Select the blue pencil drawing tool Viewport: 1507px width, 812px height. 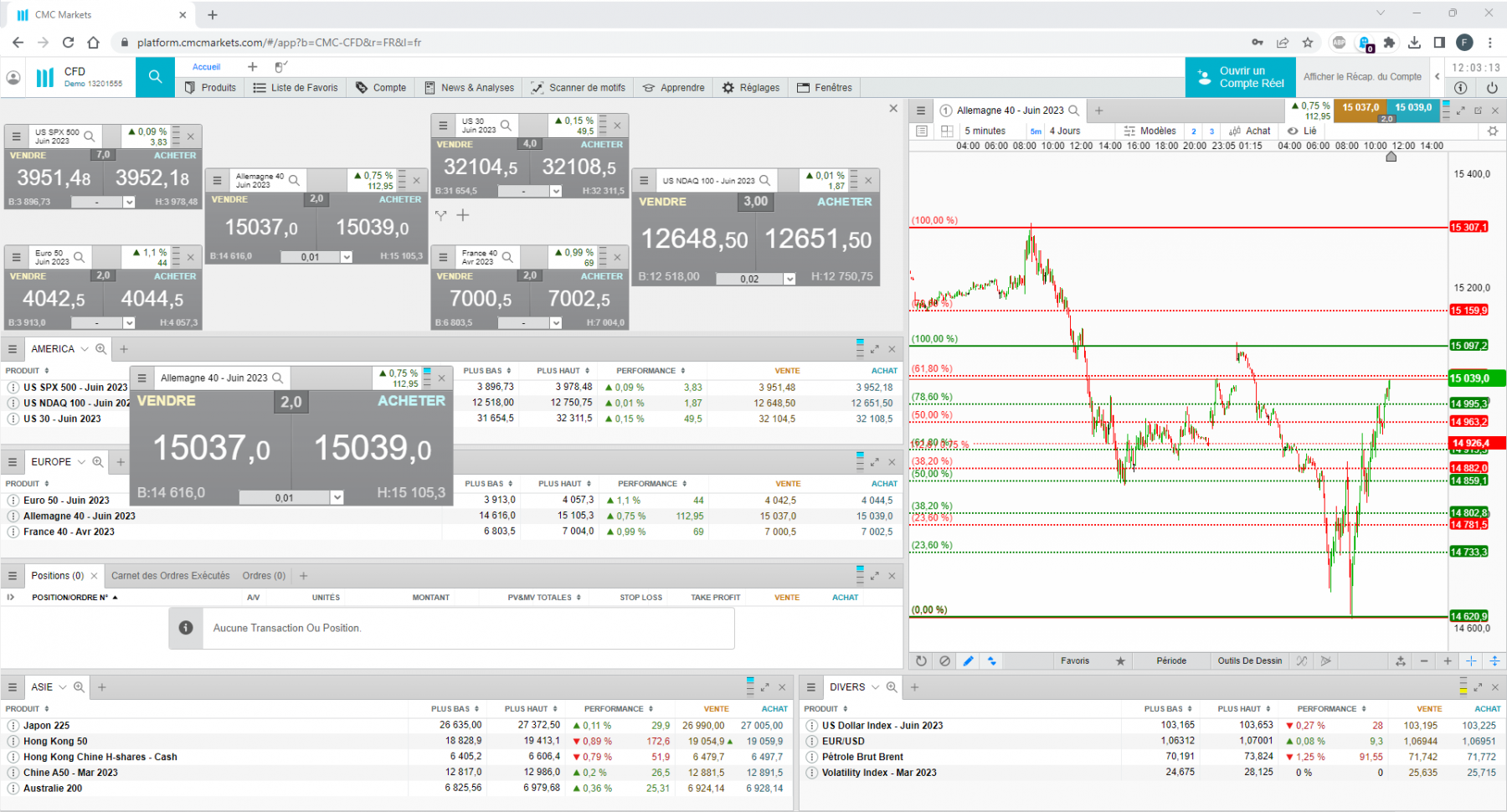968,660
